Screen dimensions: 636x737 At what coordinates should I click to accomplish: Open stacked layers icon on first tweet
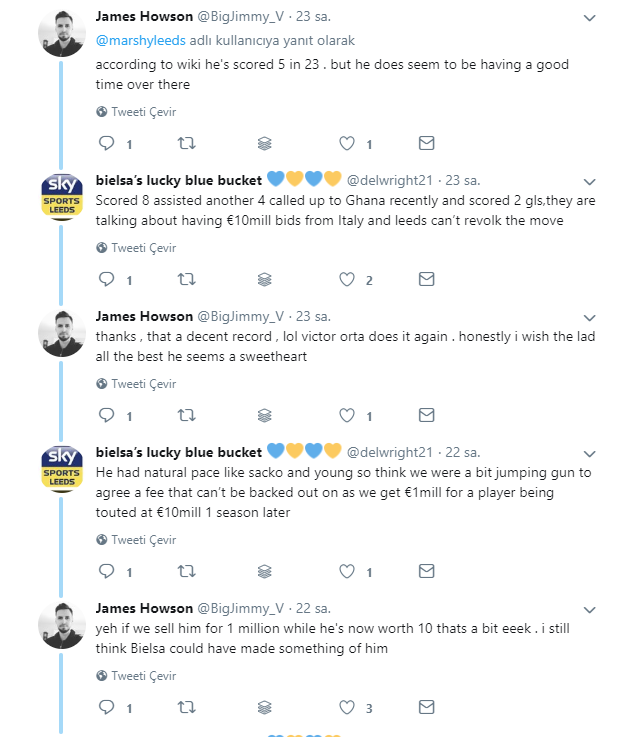(x=265, y=144)
